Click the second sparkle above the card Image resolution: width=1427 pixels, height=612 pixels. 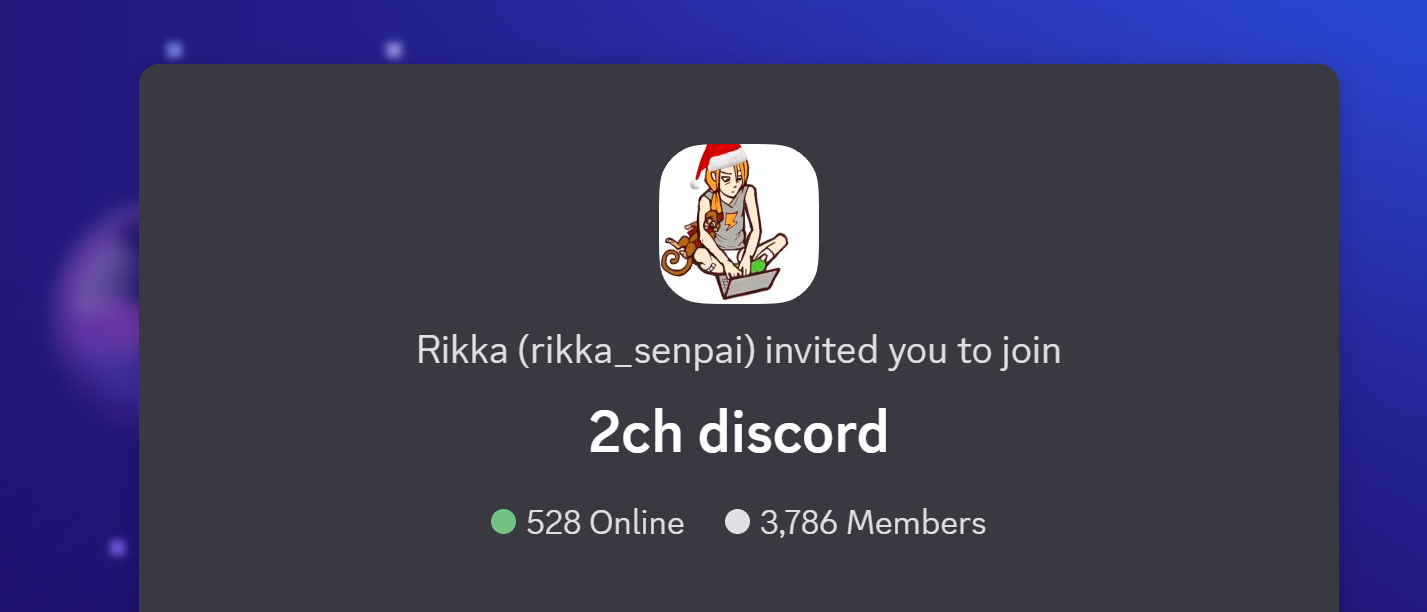394,49
